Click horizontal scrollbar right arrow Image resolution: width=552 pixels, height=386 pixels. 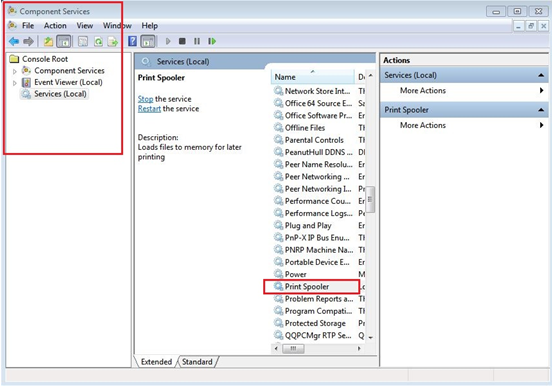359,349
